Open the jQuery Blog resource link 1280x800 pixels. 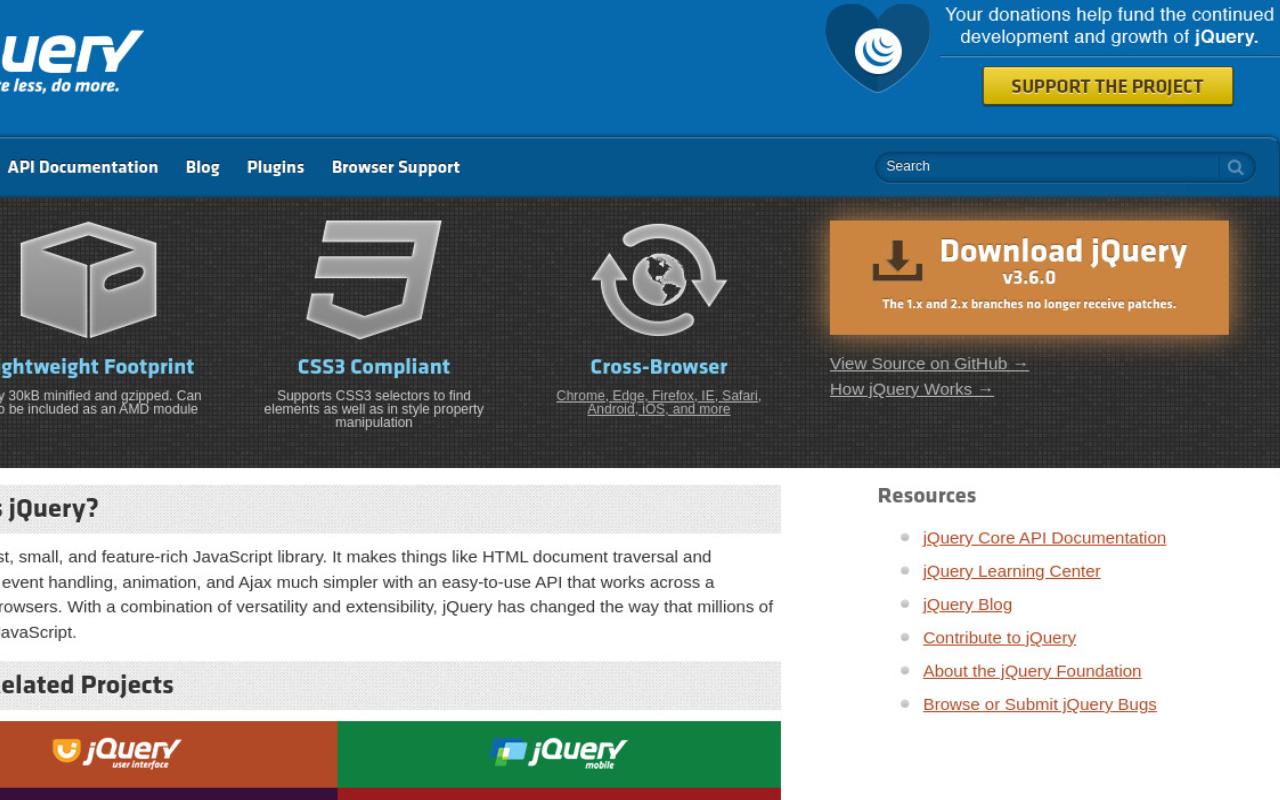pos(967,604)
